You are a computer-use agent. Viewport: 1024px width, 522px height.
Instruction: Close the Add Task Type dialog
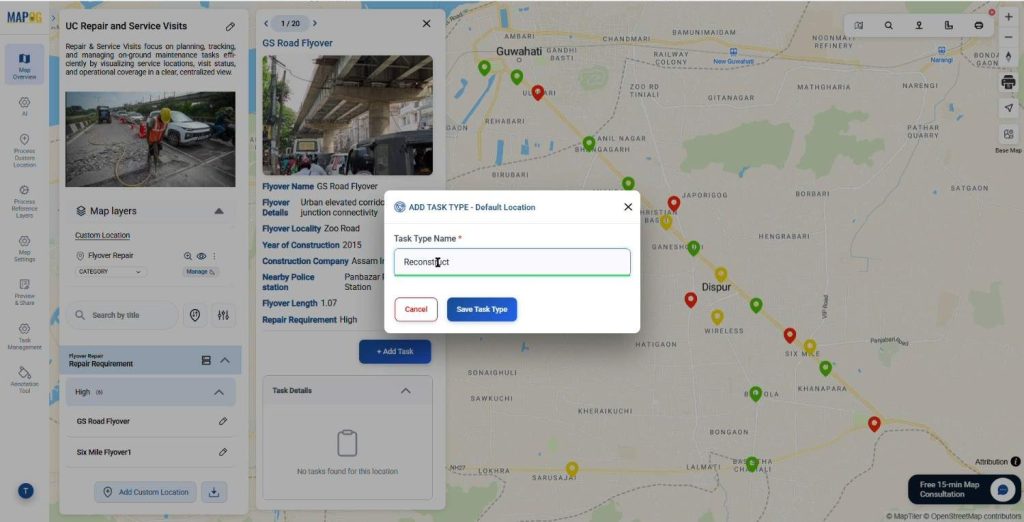[628, 206]
